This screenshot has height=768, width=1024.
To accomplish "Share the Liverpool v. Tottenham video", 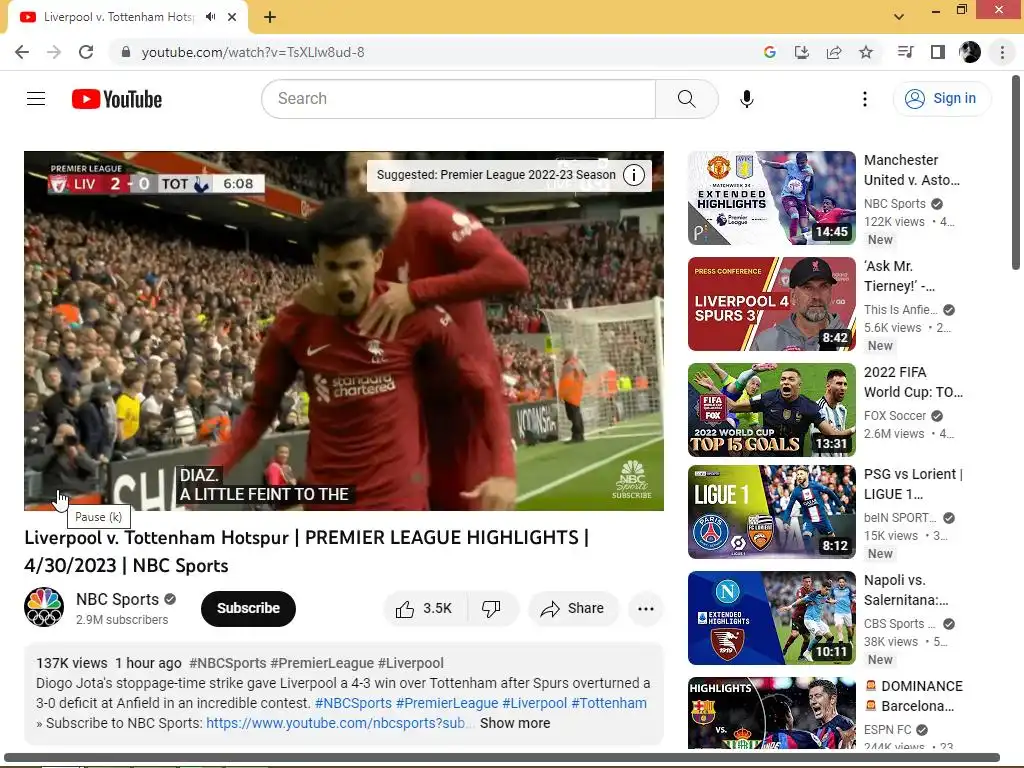I will tap(573, 609).
